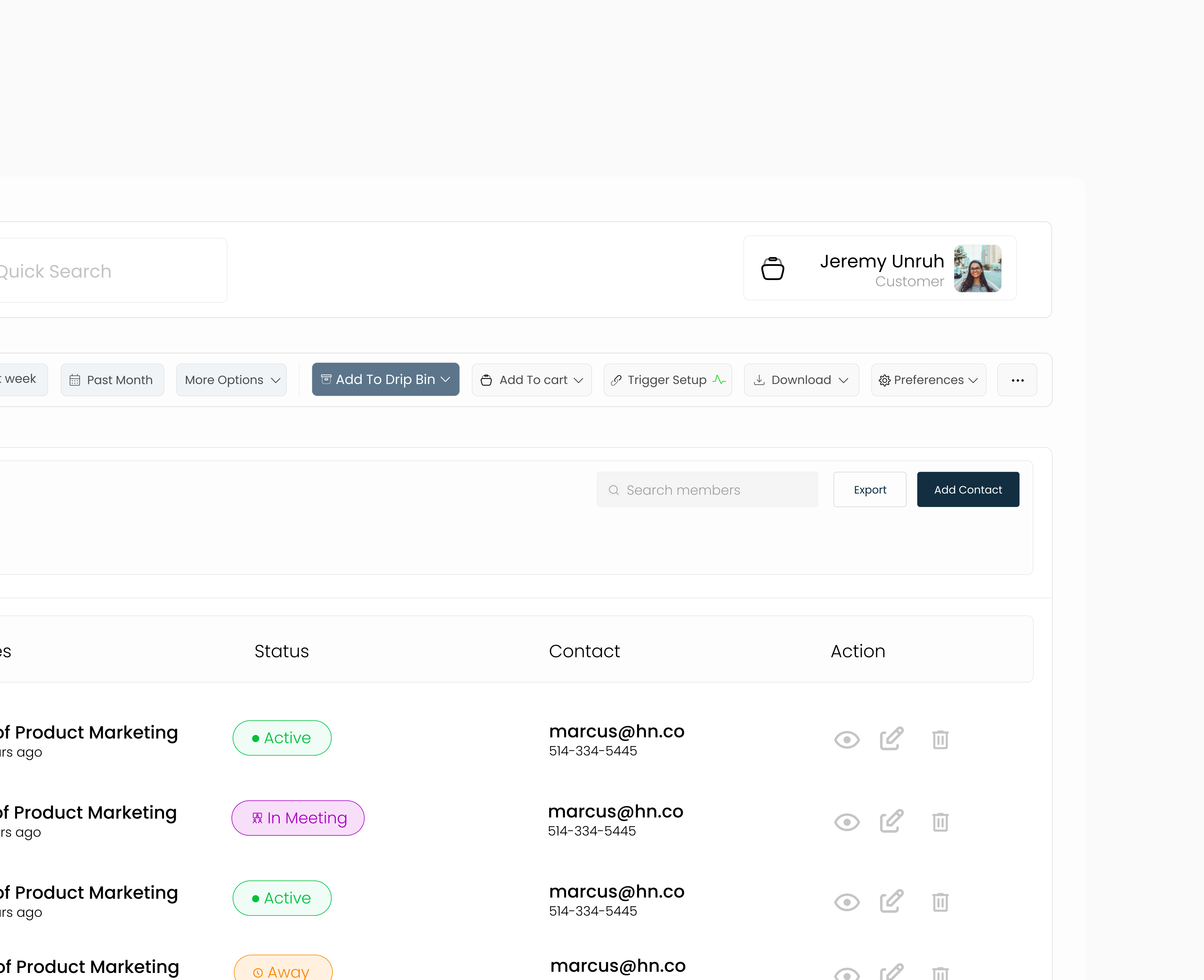Expand the Add To Drip Bin chevron
This screenshot has height=980, width=1204.
point(445,379)
